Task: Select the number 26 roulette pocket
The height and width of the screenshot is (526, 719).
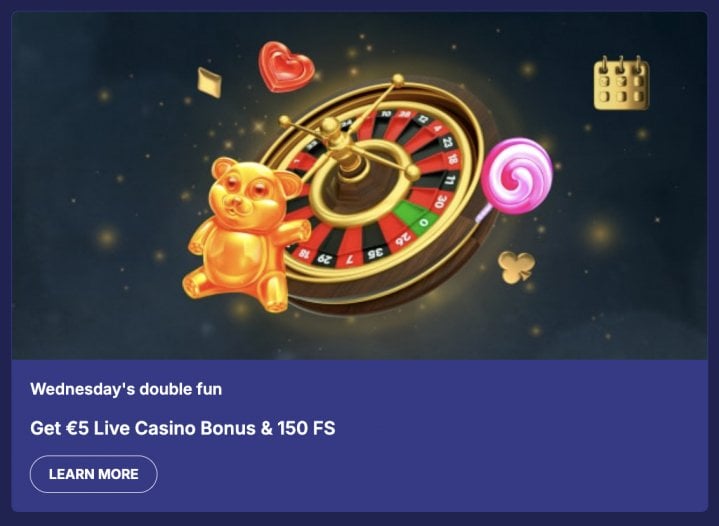Action: (x=403, y=238)
